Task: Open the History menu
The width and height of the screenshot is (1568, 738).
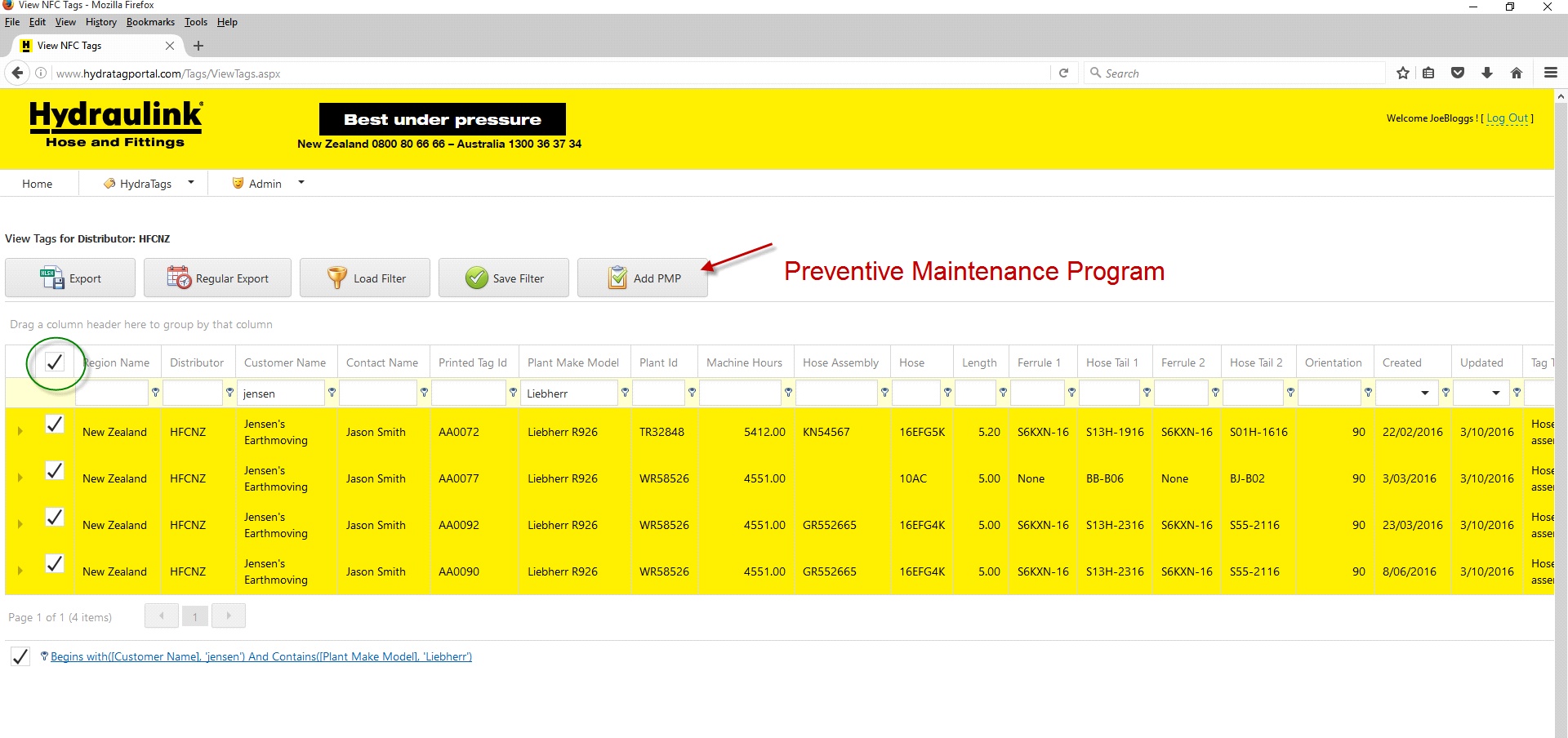Action: pos(101,22)
